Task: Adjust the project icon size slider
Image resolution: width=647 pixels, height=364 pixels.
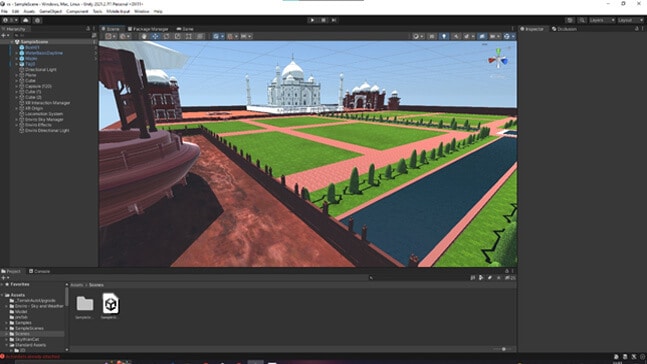Action: (x=504, y=349)
